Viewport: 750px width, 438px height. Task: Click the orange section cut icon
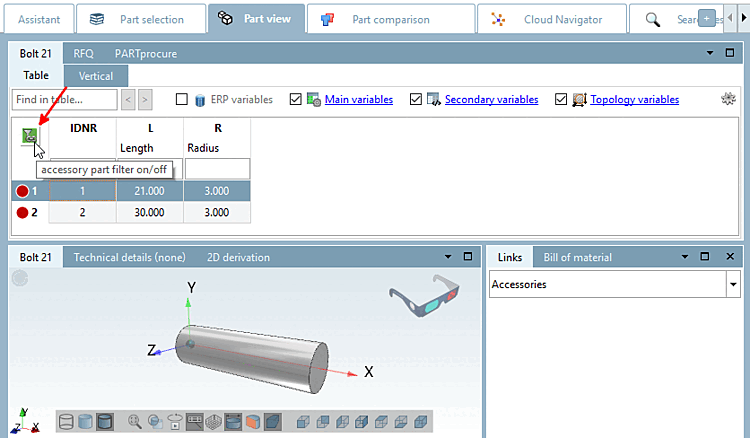pos(253,422)
